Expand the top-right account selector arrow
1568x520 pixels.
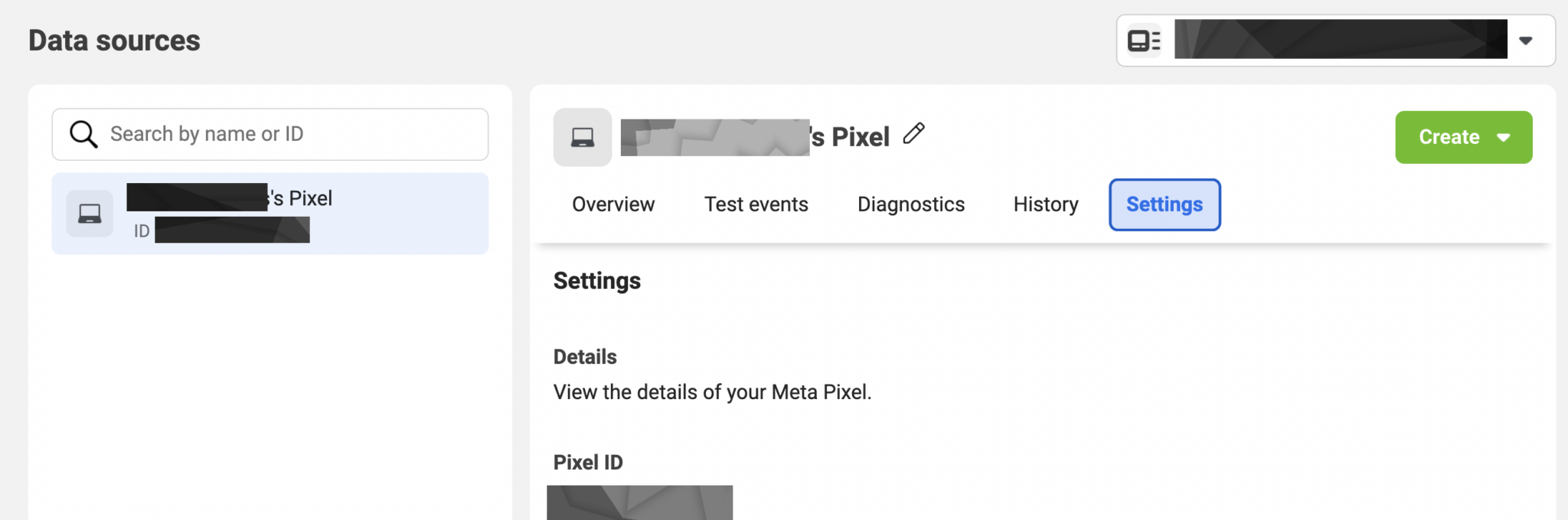(x=1526, y=41)
